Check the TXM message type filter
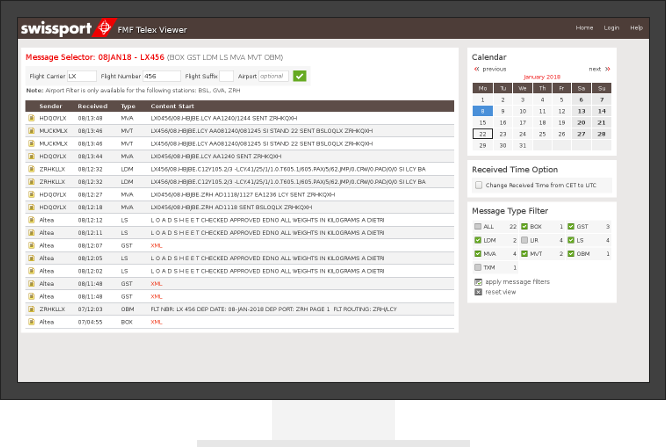Image resolution: width=666 pixels, height=447 pixels. [478, 268]
